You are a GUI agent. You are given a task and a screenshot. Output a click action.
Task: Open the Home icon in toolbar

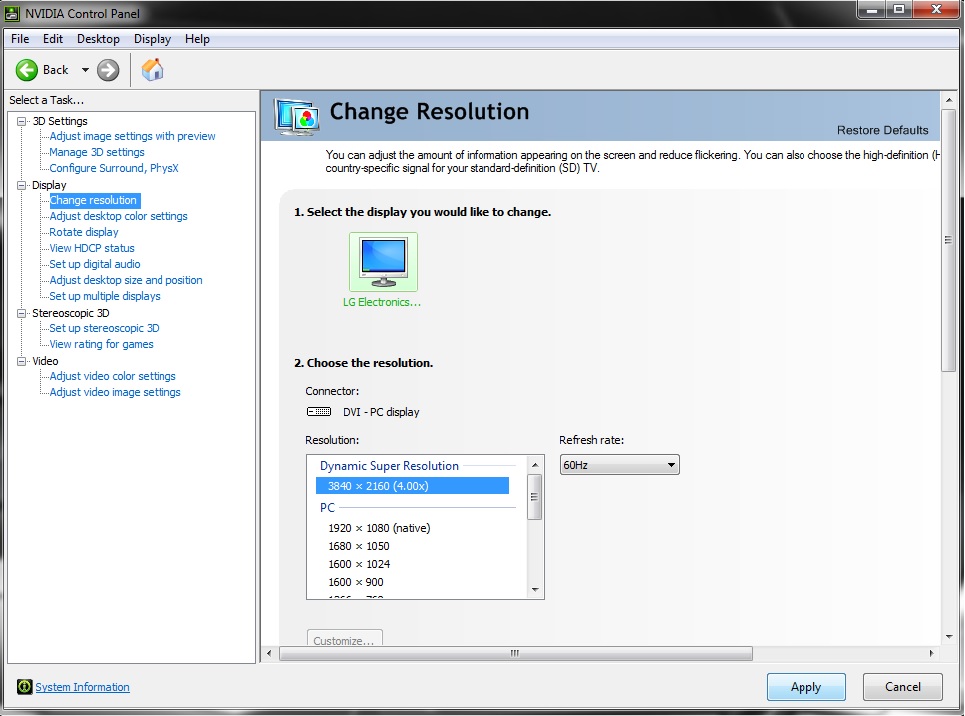coord(152,70)
